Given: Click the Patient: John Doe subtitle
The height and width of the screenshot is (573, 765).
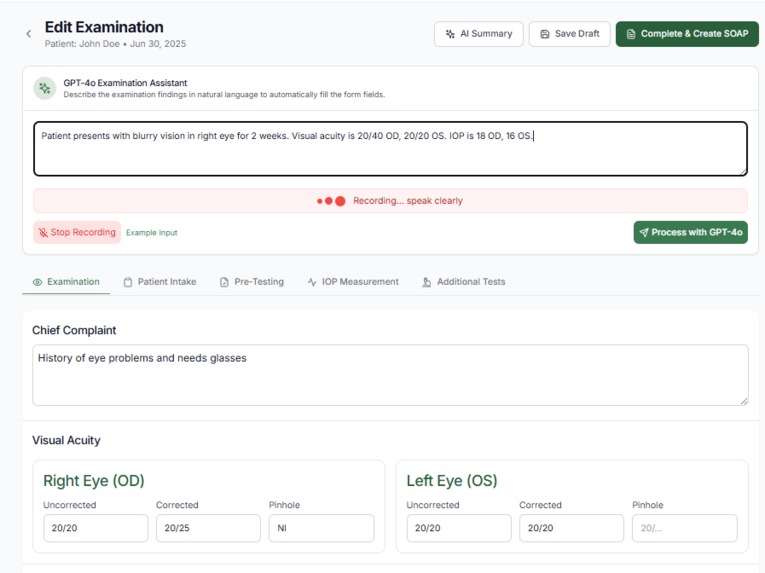Looking at the screenshot, I should tap(115, 44).
